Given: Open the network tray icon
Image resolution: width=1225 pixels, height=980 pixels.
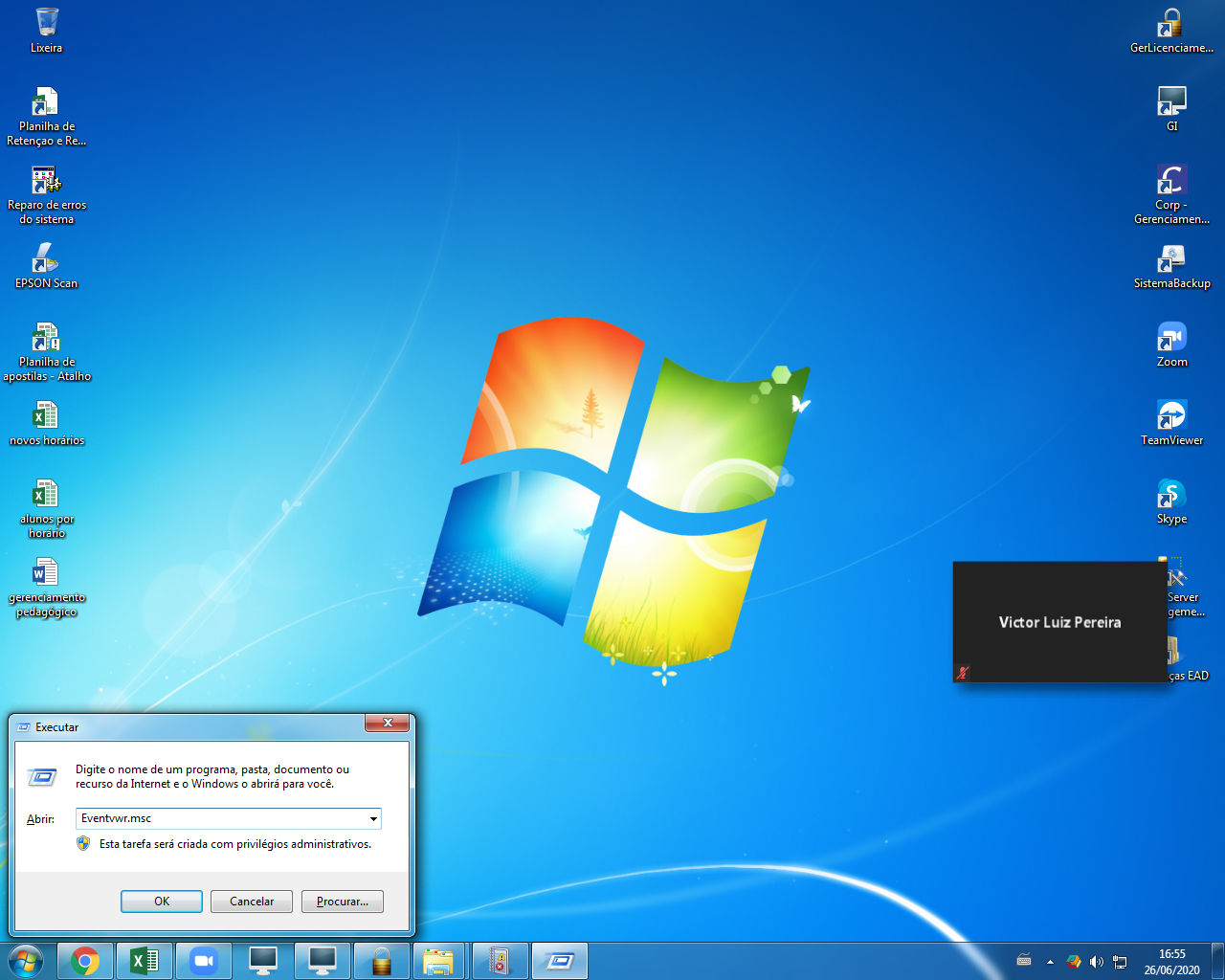Looking at the screenshot, I should point(1120,961).
